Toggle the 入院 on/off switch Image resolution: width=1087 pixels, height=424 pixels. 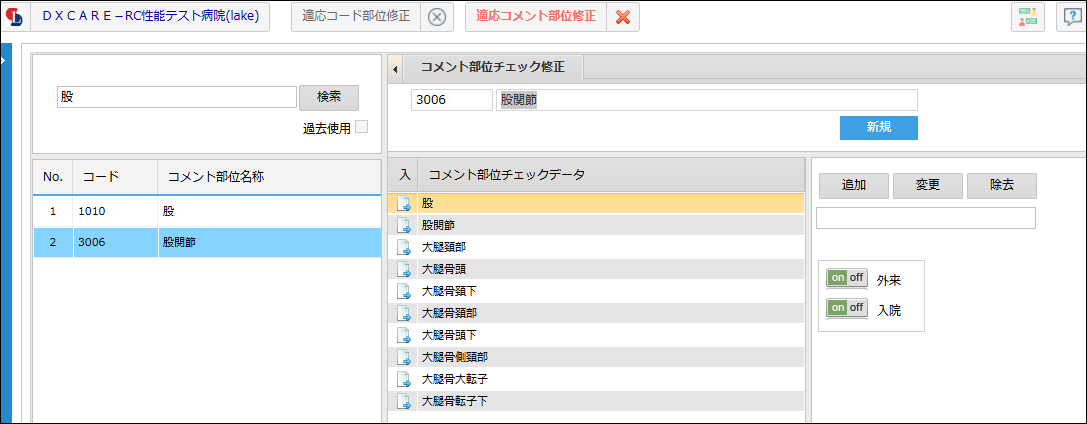coord(846,308)
